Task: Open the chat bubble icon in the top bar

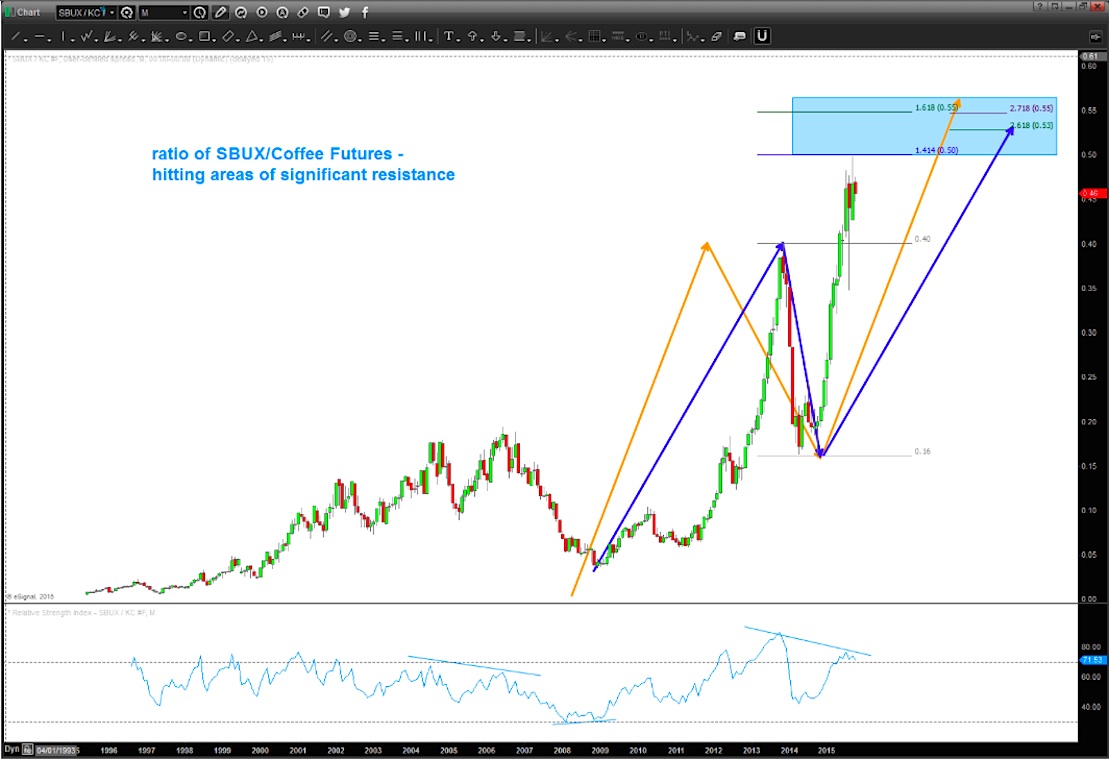Action: [x=323, y=12]
